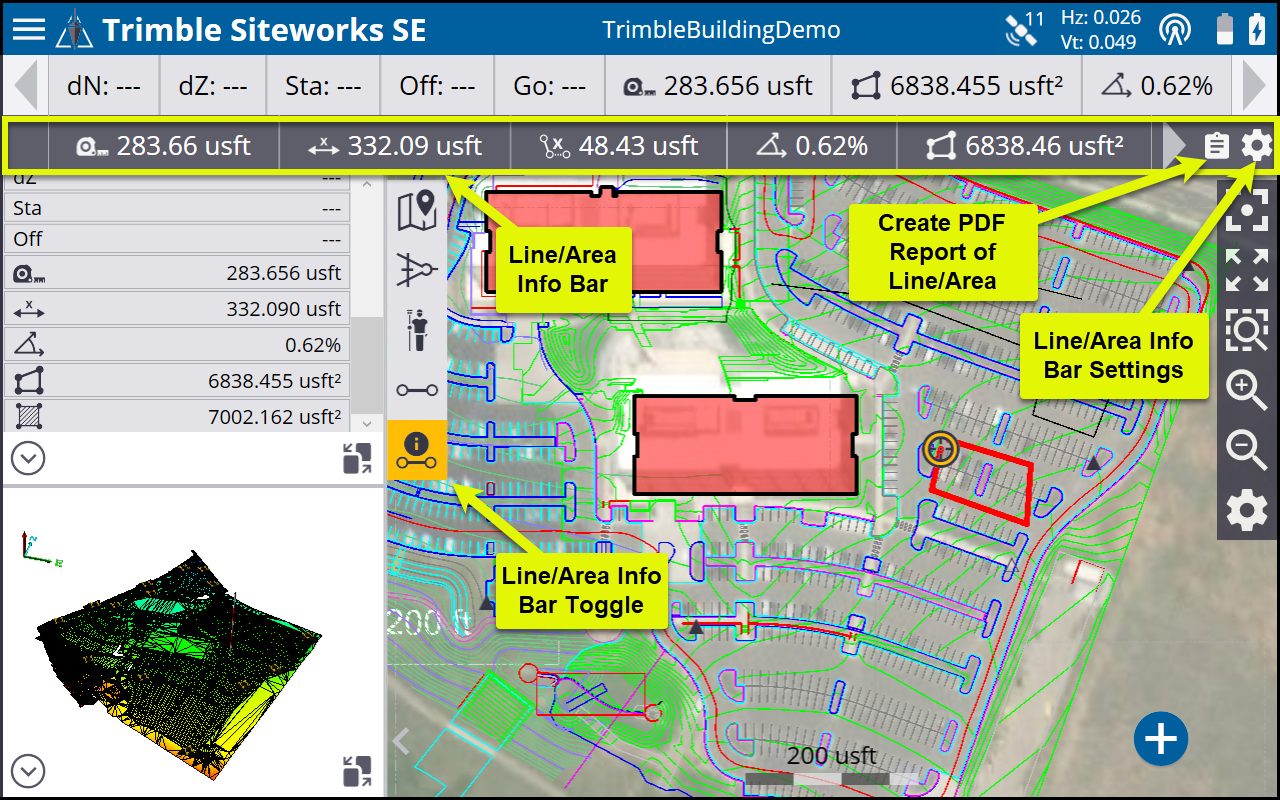Screen dimensions: 1280x800
Task: Select the Sta field in the info bar
Action: click(323, 86)
